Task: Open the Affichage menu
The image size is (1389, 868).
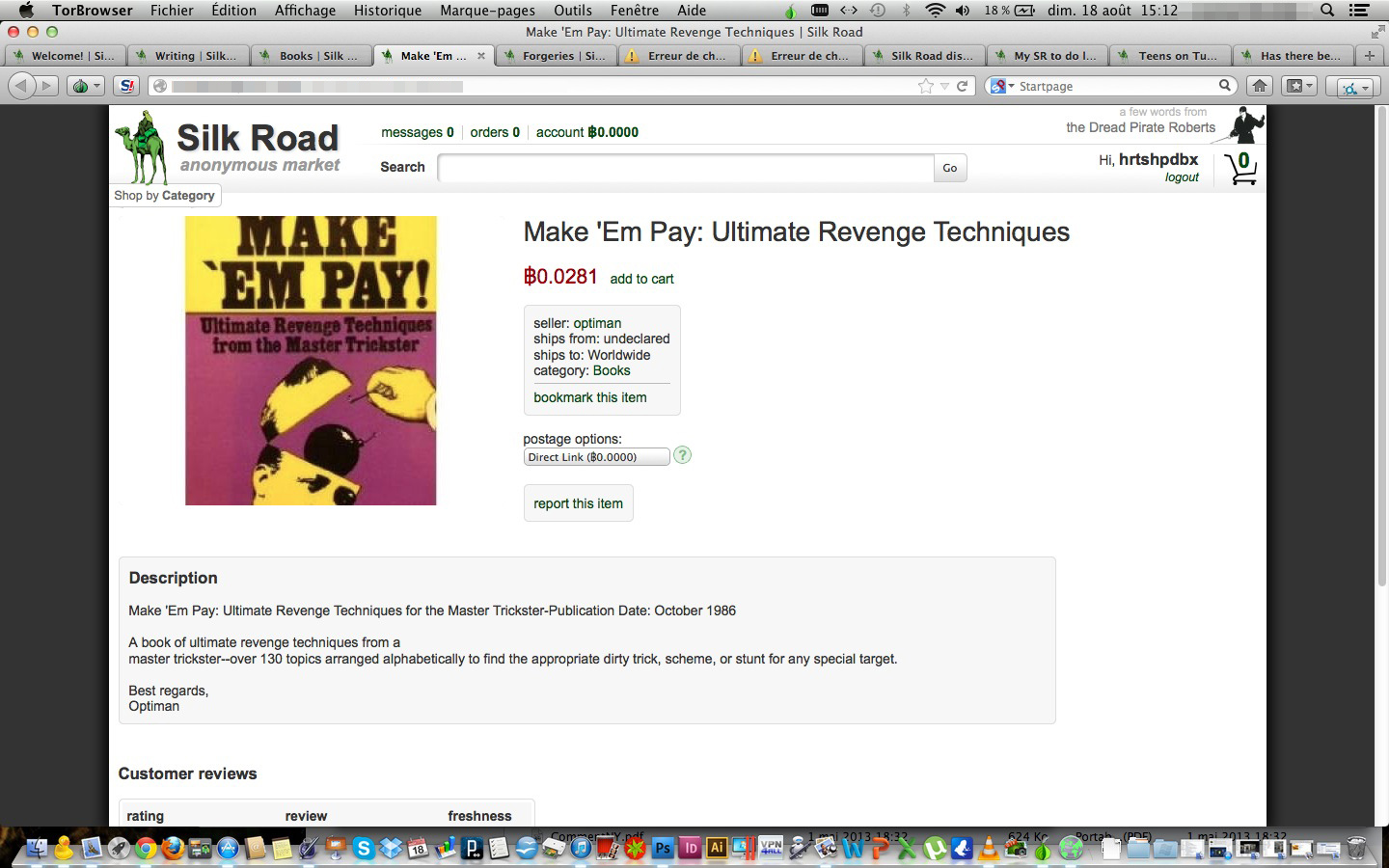Action: (x=305, y=11)
